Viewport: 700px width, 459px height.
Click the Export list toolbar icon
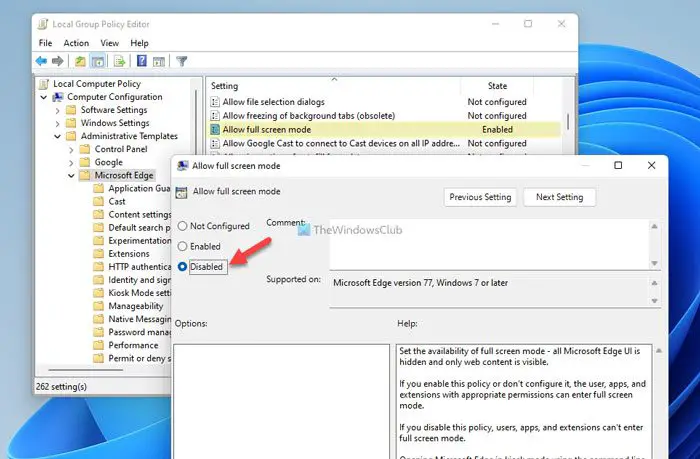[119, 61]
